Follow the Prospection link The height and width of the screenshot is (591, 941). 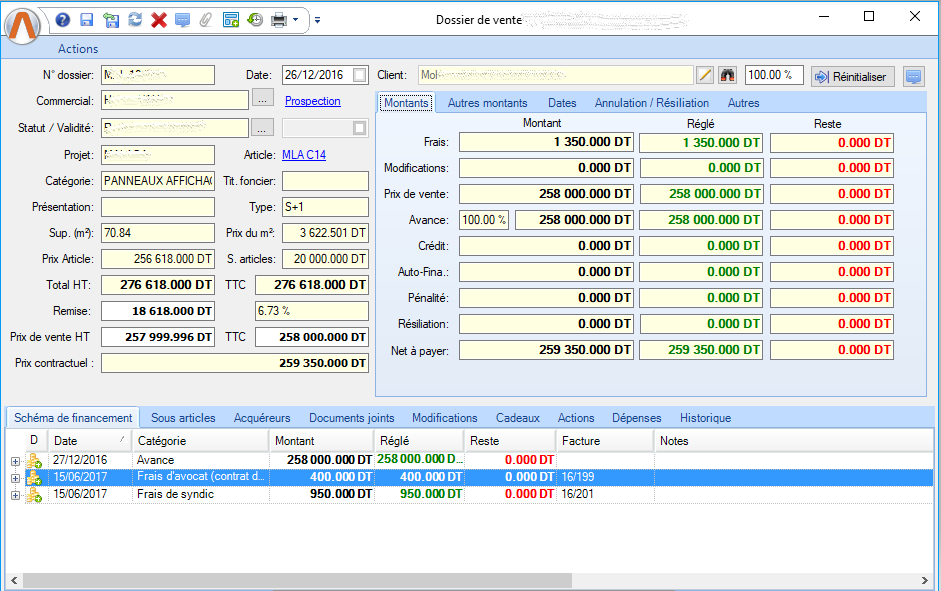tap(312, 101)
